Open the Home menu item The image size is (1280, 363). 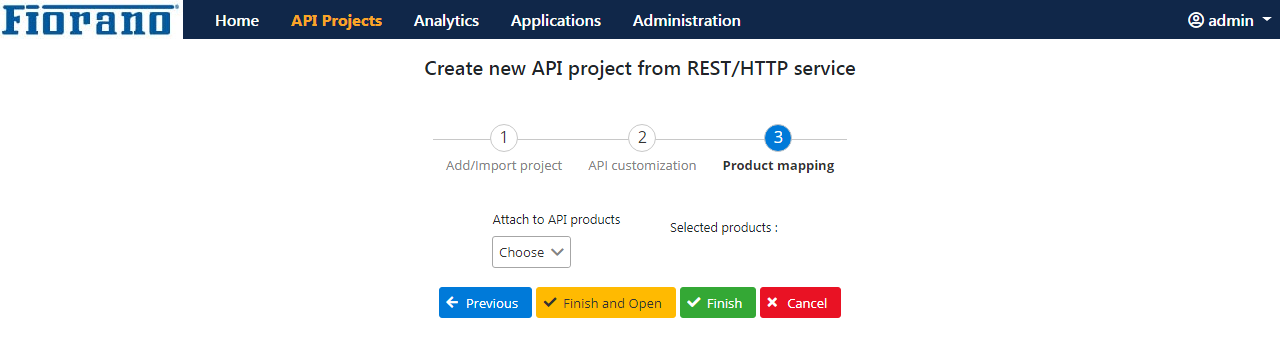237,20
